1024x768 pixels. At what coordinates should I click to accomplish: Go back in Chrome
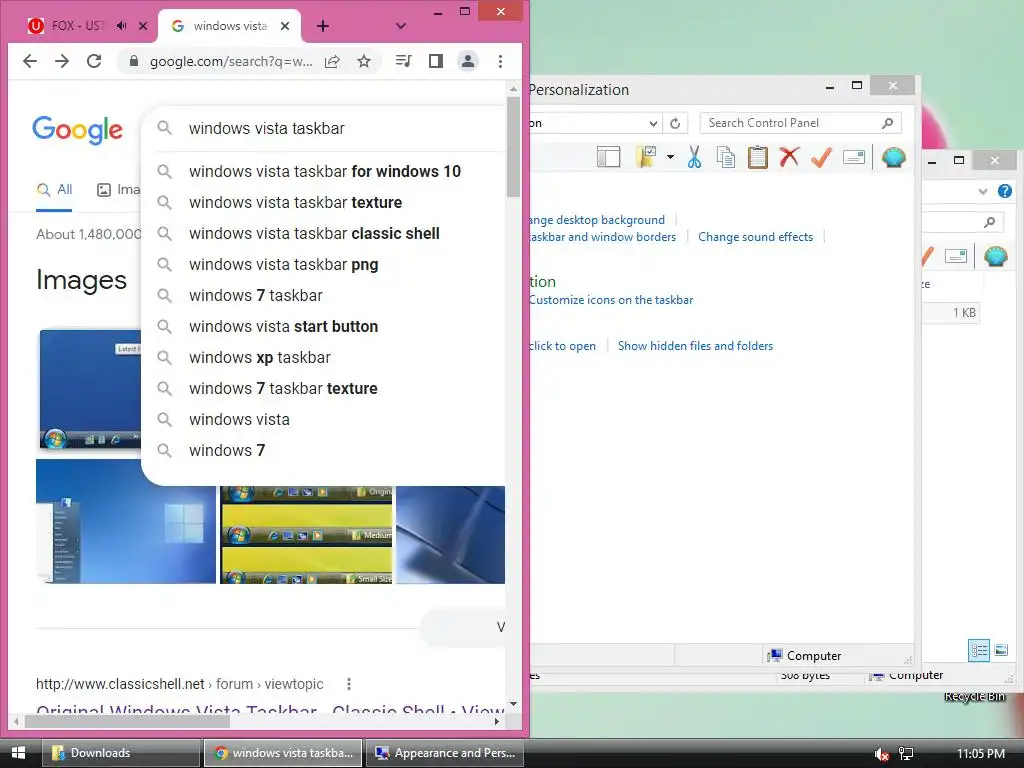[x=30, y=61]
